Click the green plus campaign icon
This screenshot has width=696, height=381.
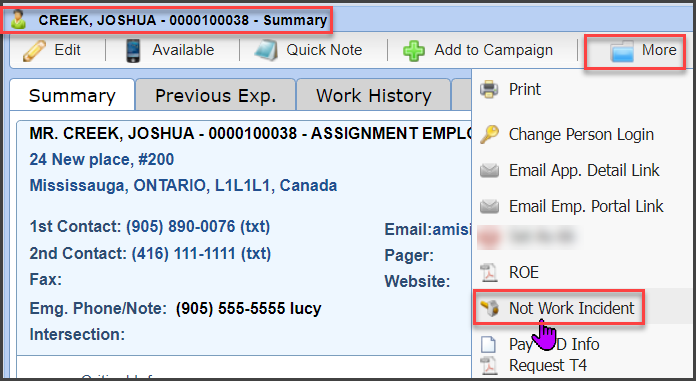click(414, 51)
